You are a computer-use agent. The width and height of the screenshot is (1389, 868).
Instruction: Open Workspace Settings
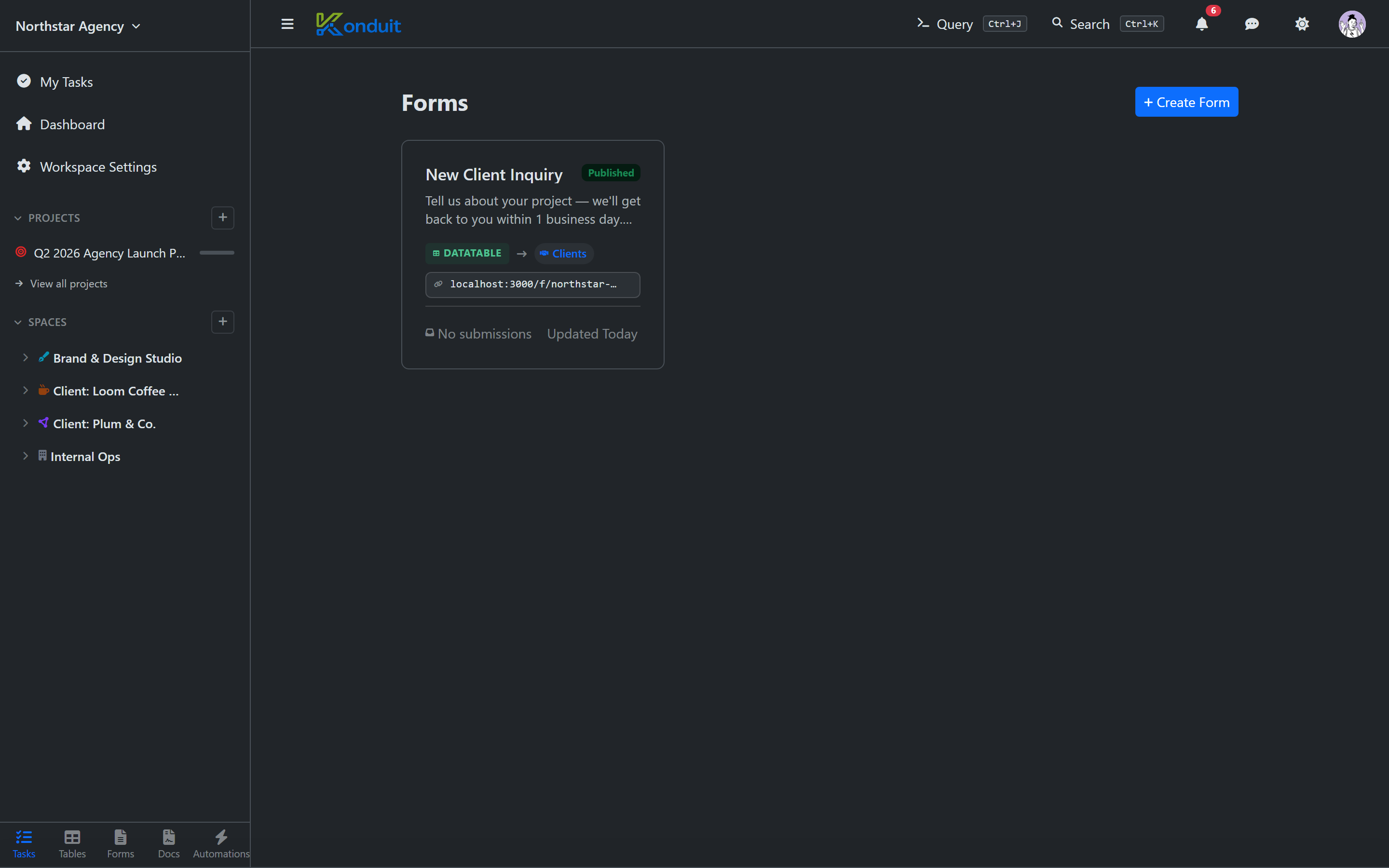pos(98,167)
